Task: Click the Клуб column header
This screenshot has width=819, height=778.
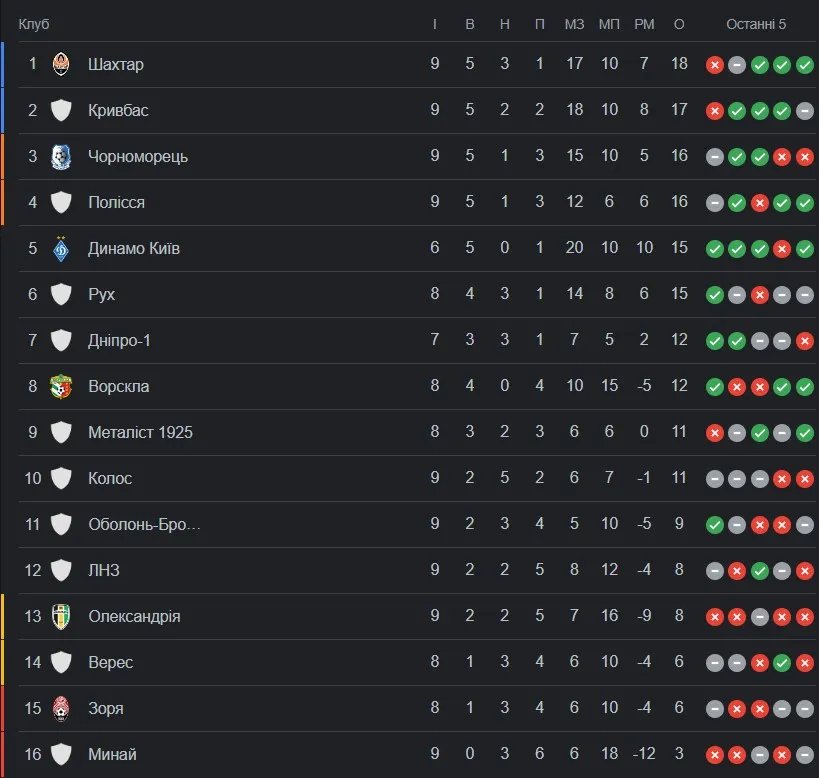Action: (34, 24)
